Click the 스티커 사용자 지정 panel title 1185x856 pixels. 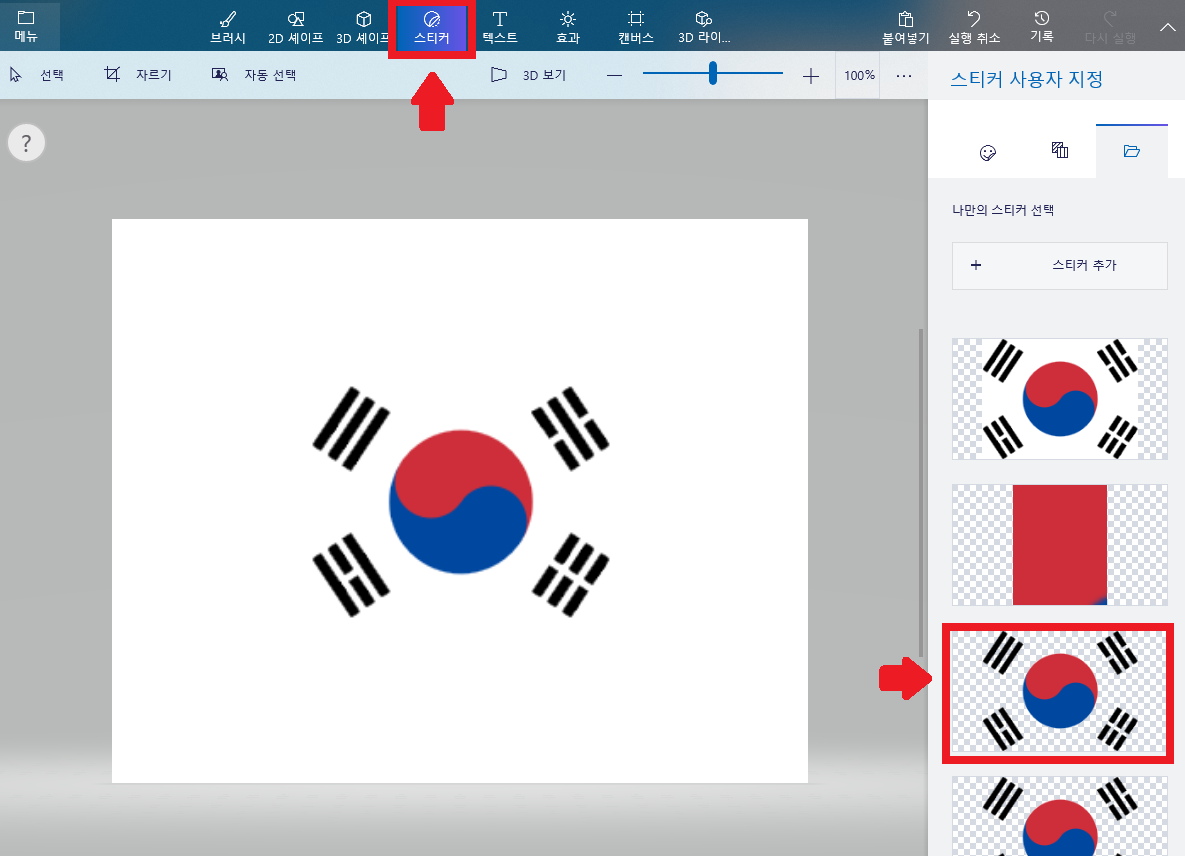[1026, 79]
